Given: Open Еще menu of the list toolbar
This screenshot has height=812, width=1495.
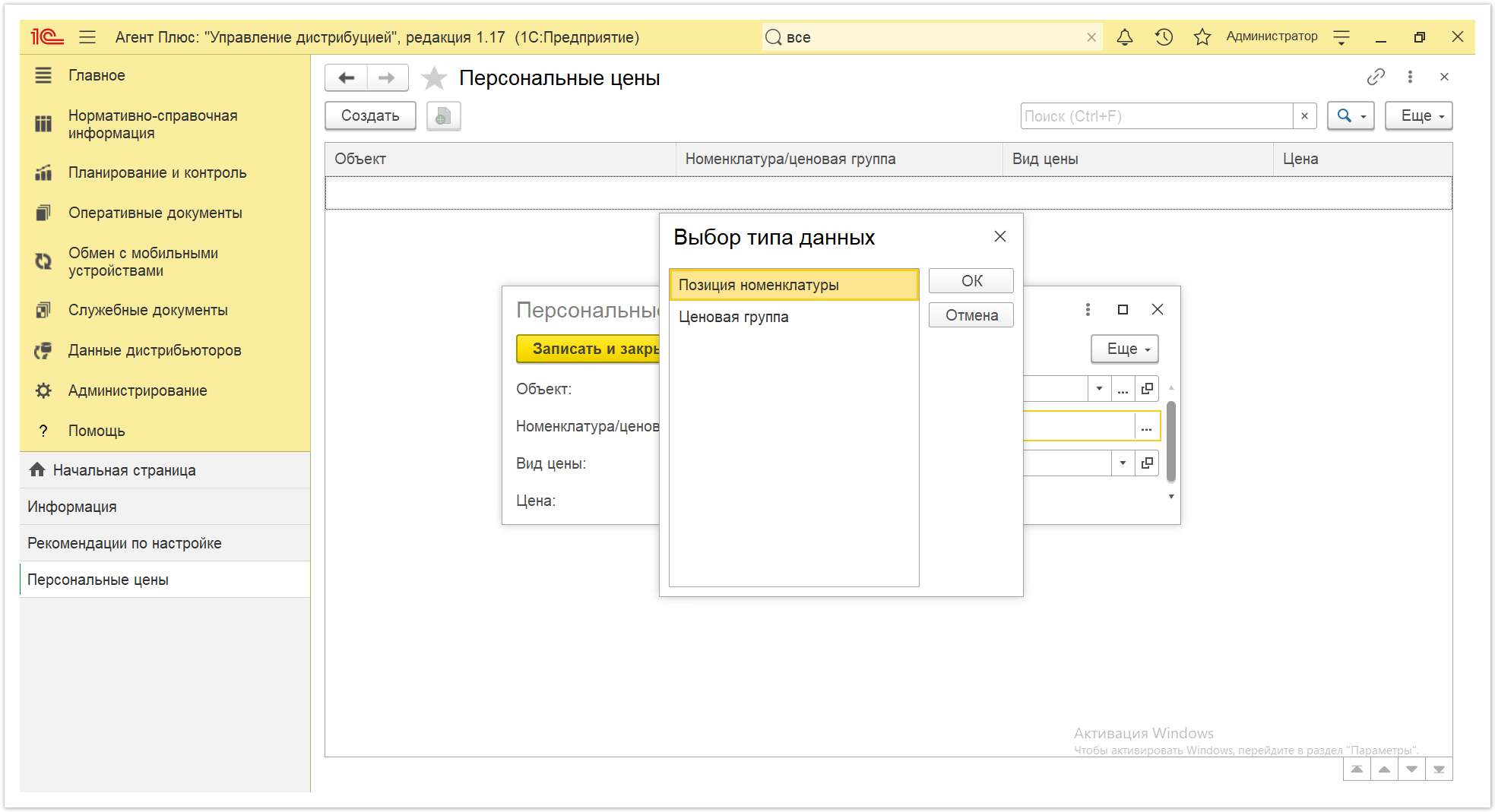Looking at the screenshot, I should tap(1418, 116).
